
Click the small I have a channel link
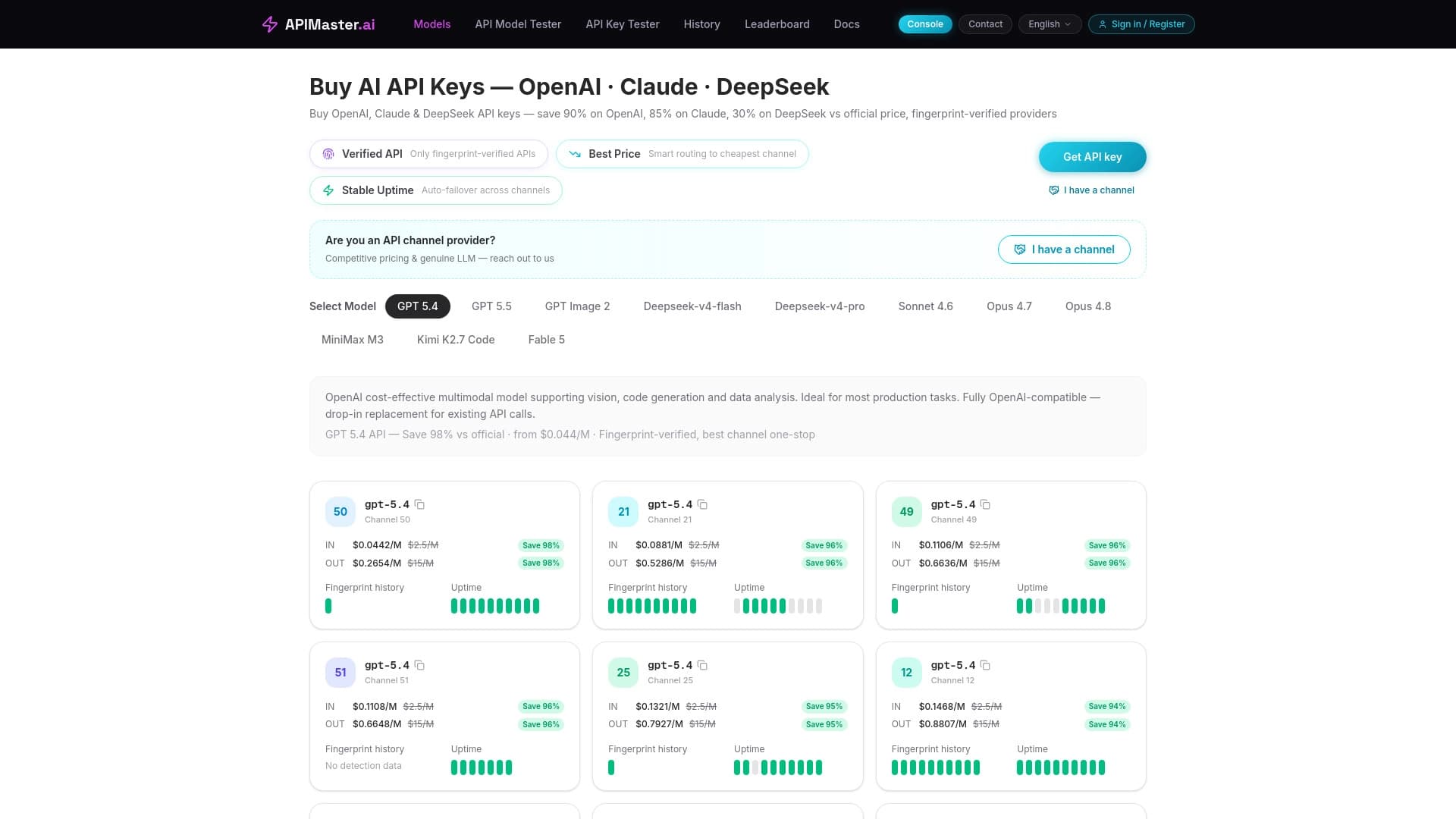1091,190
